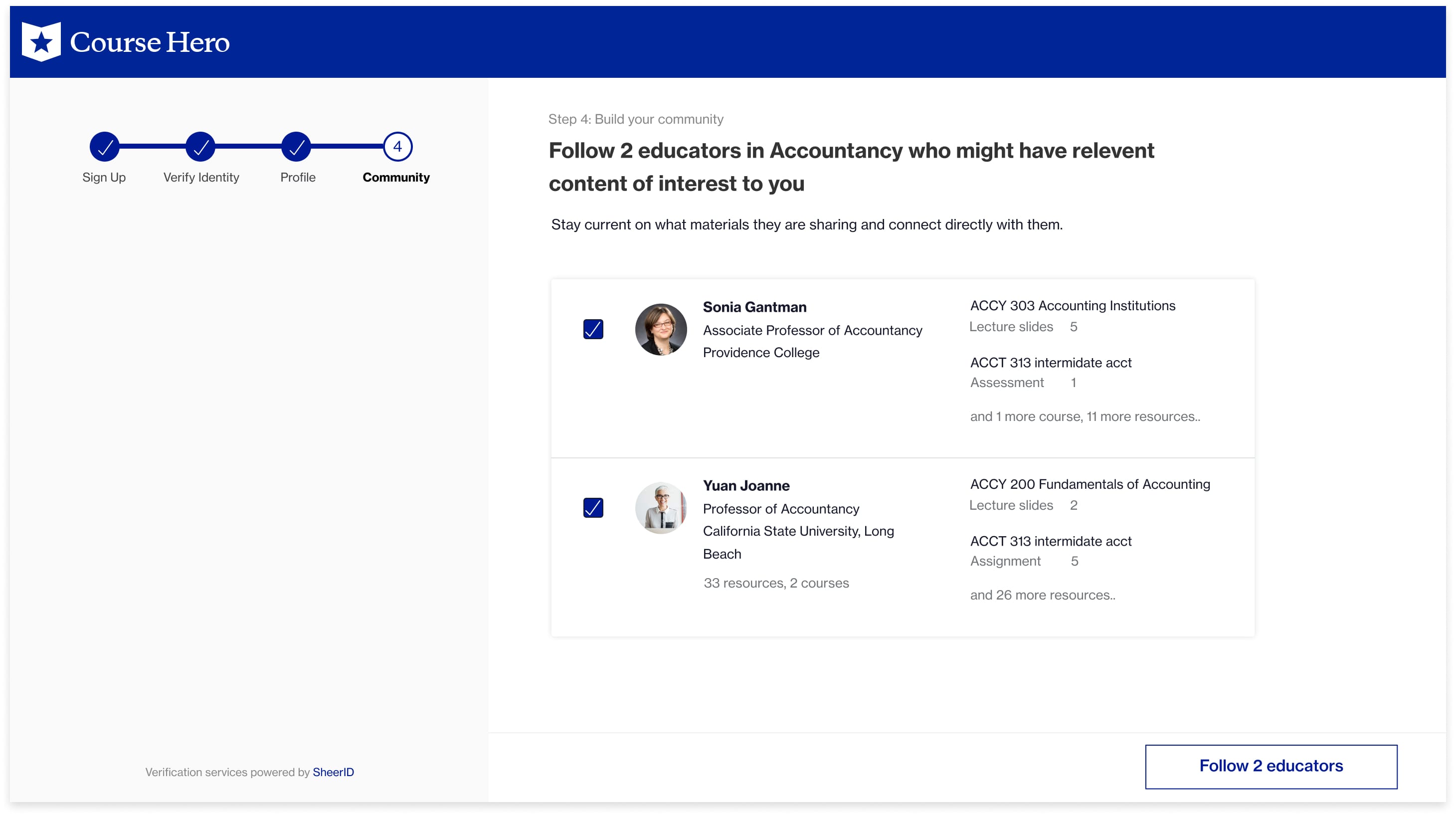
Task: Click the Course Hero star shield logo
Action: pos(41,41)
